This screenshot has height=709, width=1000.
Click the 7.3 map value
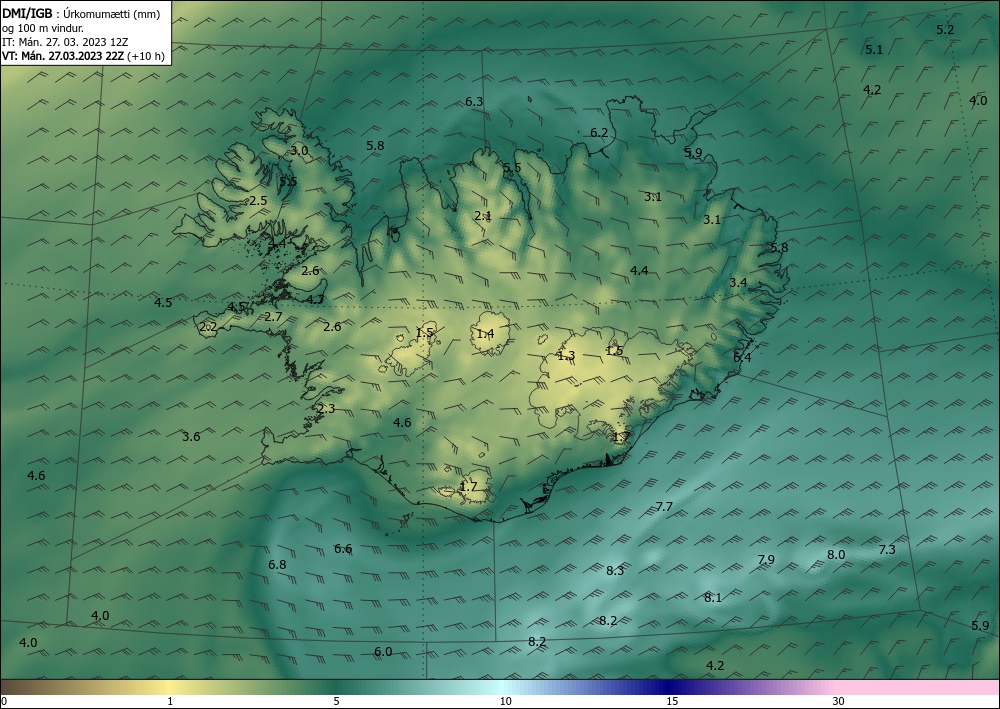(887, 550)
